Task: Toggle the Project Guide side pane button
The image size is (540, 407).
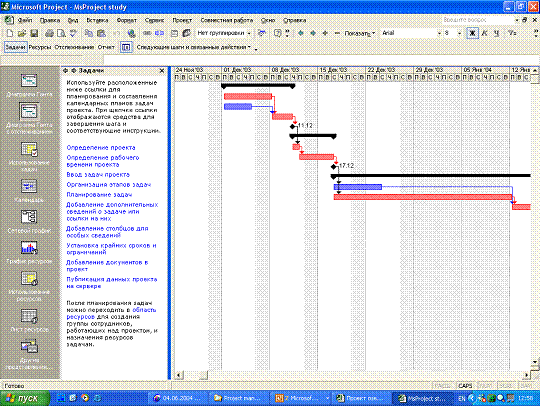Action: tap(126, 47)
